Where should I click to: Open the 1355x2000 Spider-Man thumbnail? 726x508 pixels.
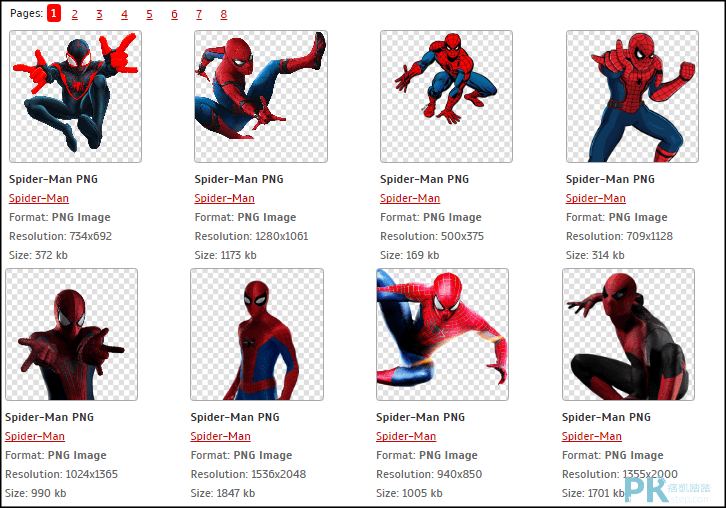coord(628,334)
